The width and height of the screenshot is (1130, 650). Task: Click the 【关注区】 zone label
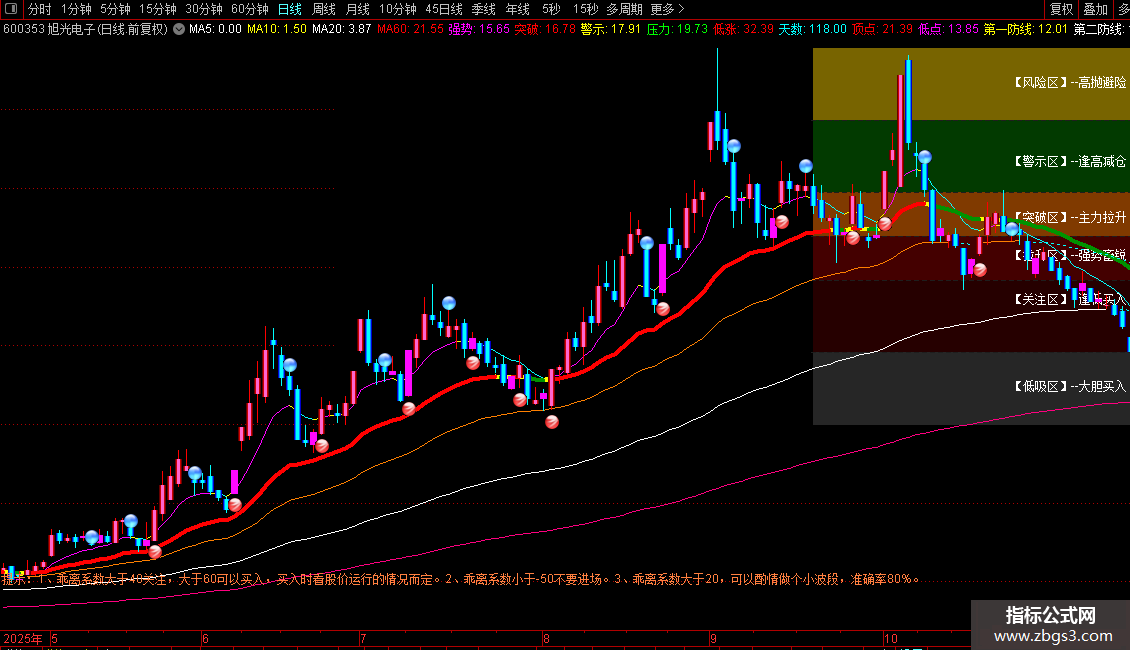tap(1041, 299)
